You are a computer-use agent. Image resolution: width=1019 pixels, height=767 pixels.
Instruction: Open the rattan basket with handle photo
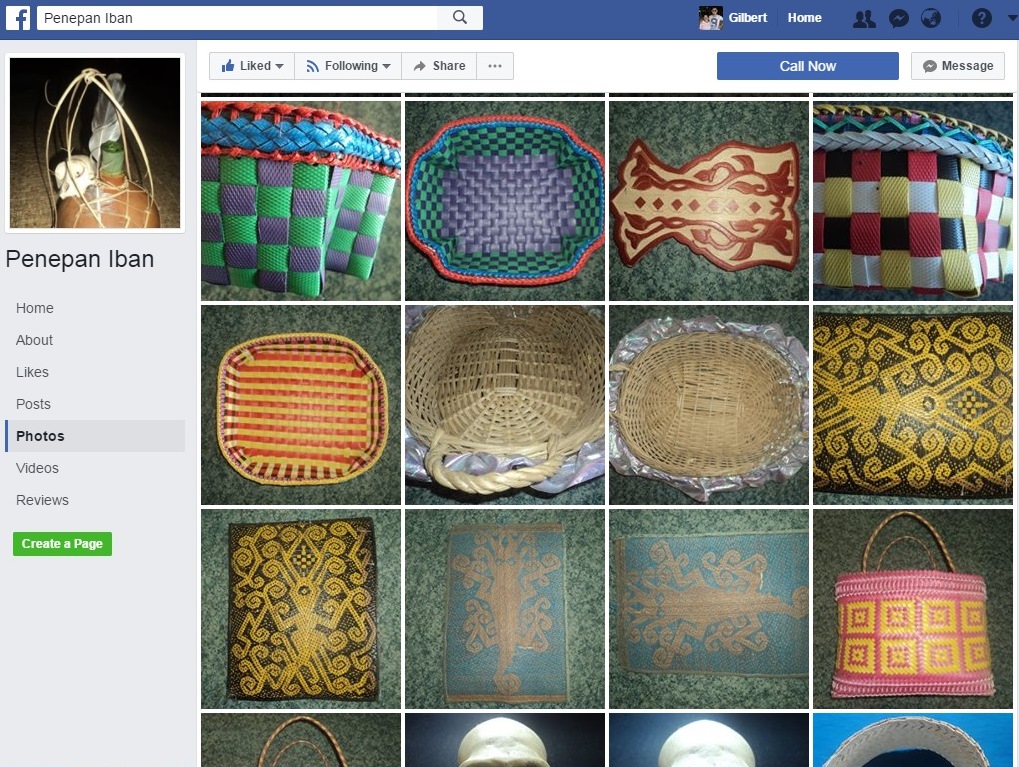[505, 405]
